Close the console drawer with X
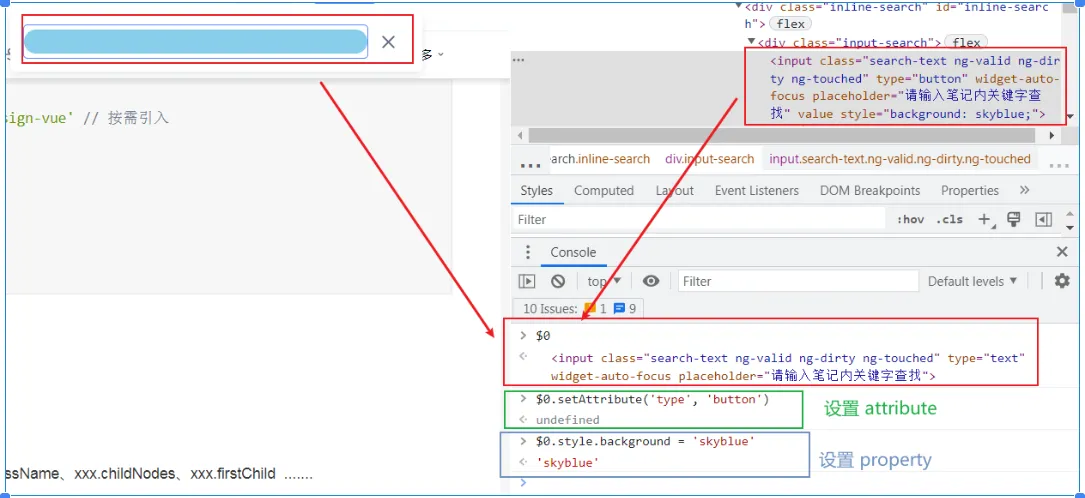The image size is (1085, 498). (x=1062, y=252)
